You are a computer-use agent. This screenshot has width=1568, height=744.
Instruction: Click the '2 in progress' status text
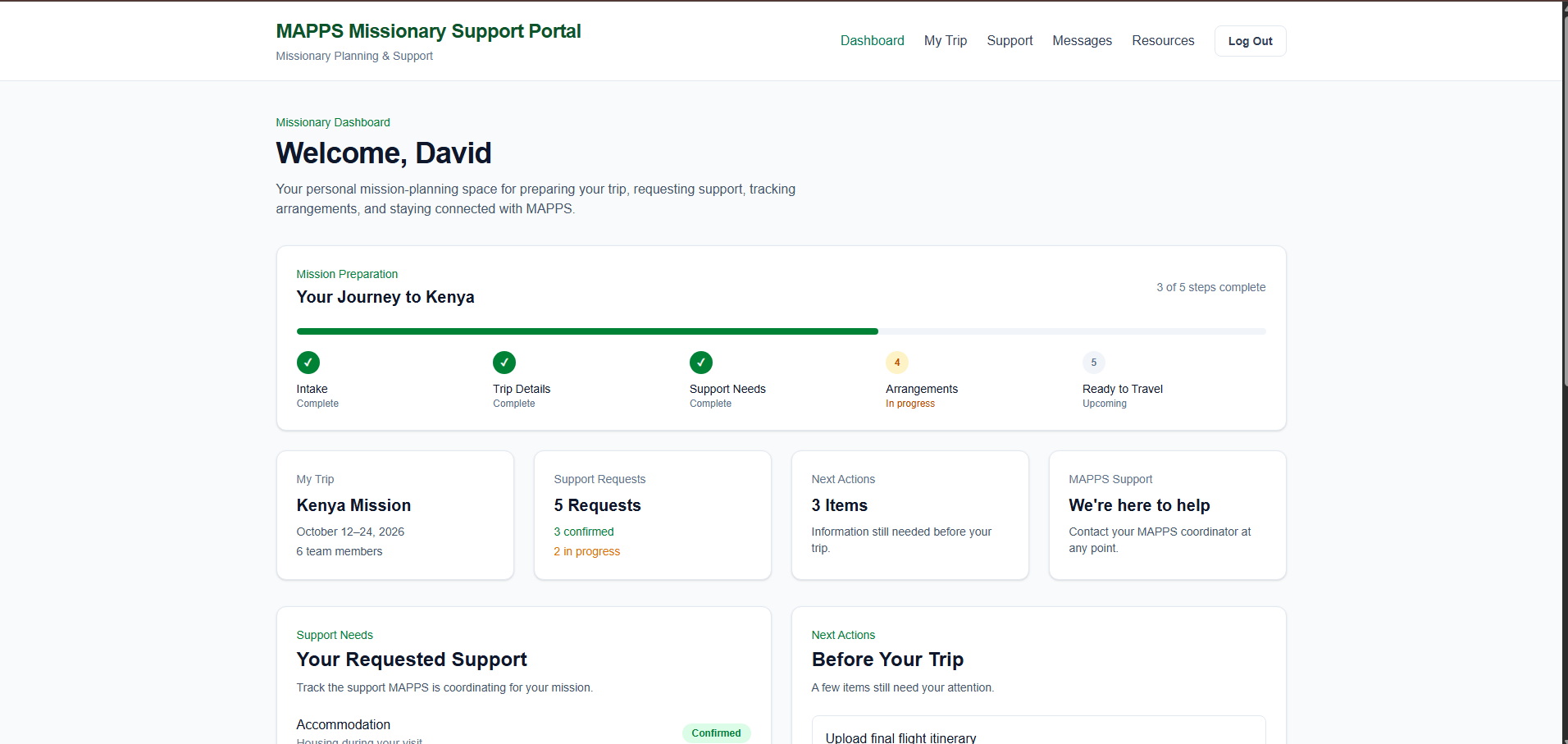click(587, 551)
